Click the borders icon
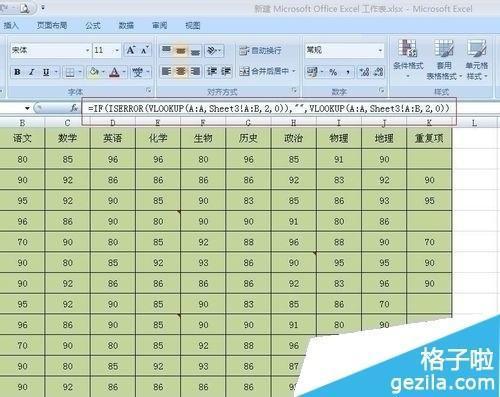Image resolution: width=500 pixels, height=397 pixels. tap(70, 72)
